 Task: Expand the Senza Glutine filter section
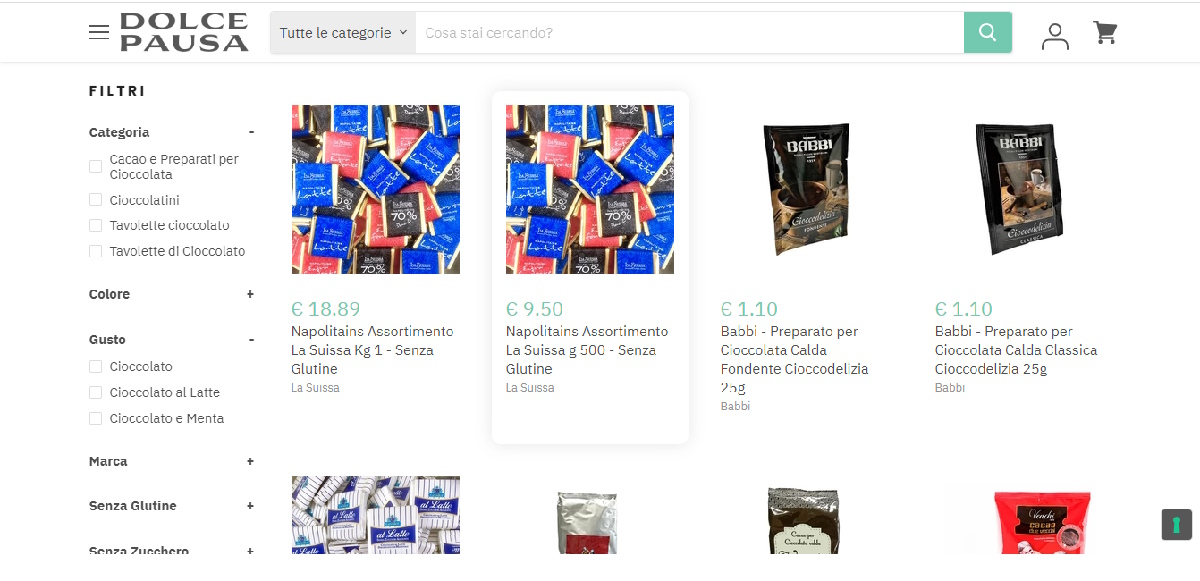(251, 505)
